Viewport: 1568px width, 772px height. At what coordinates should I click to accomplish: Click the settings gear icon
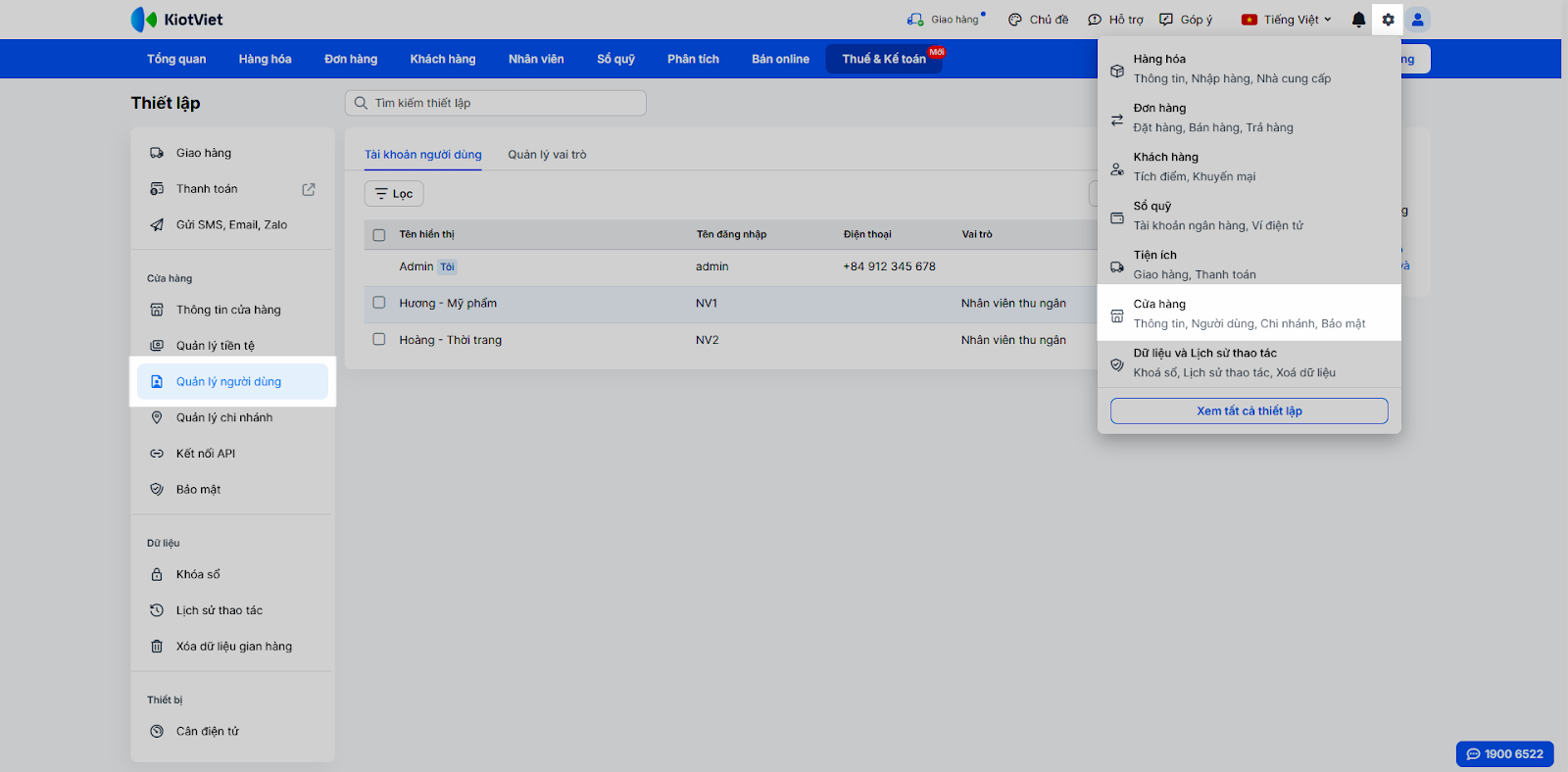1388,20
